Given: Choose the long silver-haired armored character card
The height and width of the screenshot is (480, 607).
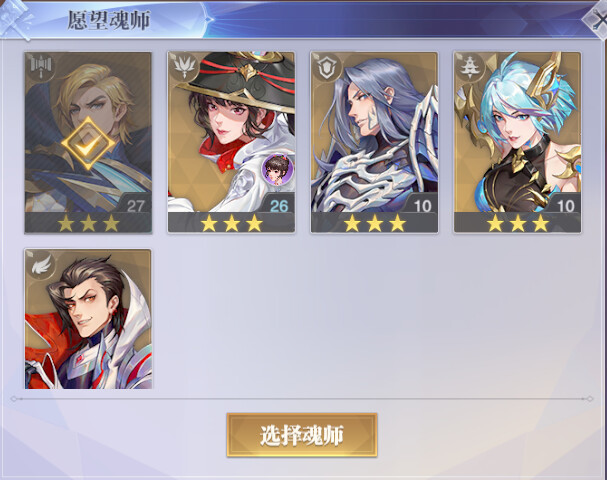Looking at the screenshot, I should (374, 143).
